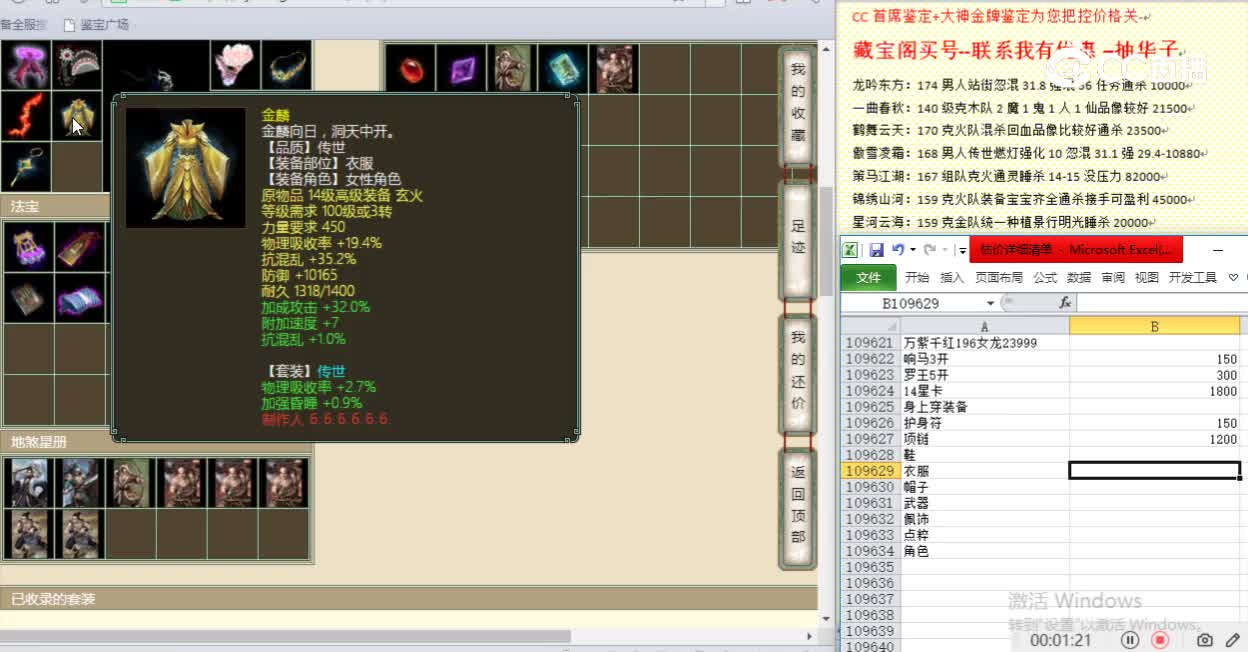1248x652 pixels.
Task: Open the first horseman star card
Action: tap(30, 483)
